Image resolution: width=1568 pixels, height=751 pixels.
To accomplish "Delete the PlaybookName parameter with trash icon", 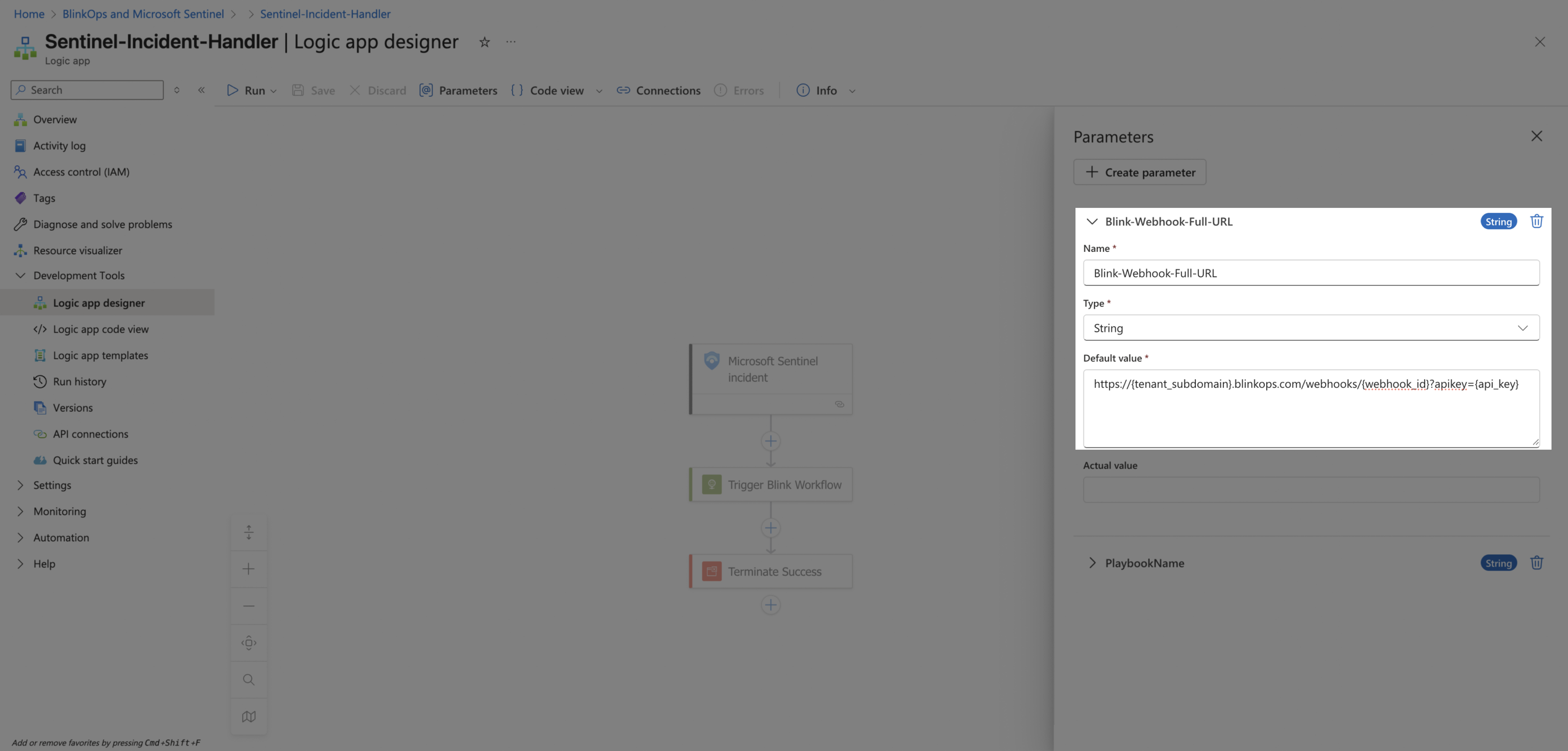I will (x=1537, y=563).
